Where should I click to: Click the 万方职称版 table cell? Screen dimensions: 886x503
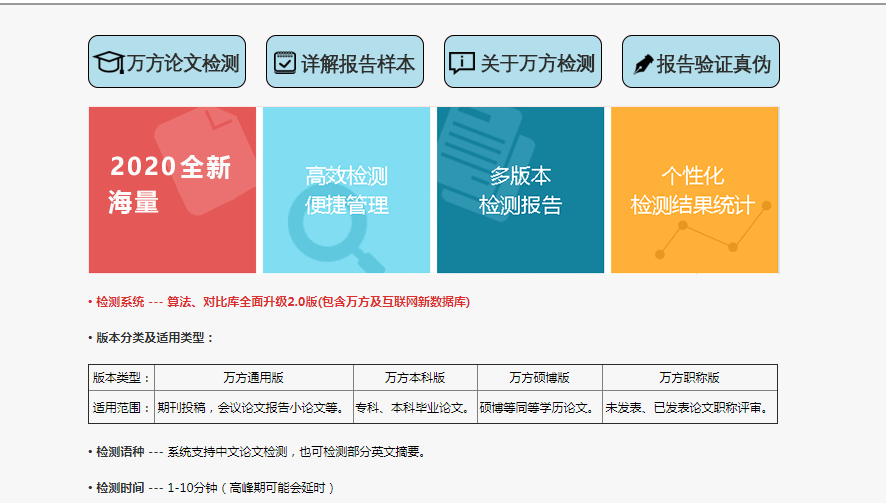690,378
